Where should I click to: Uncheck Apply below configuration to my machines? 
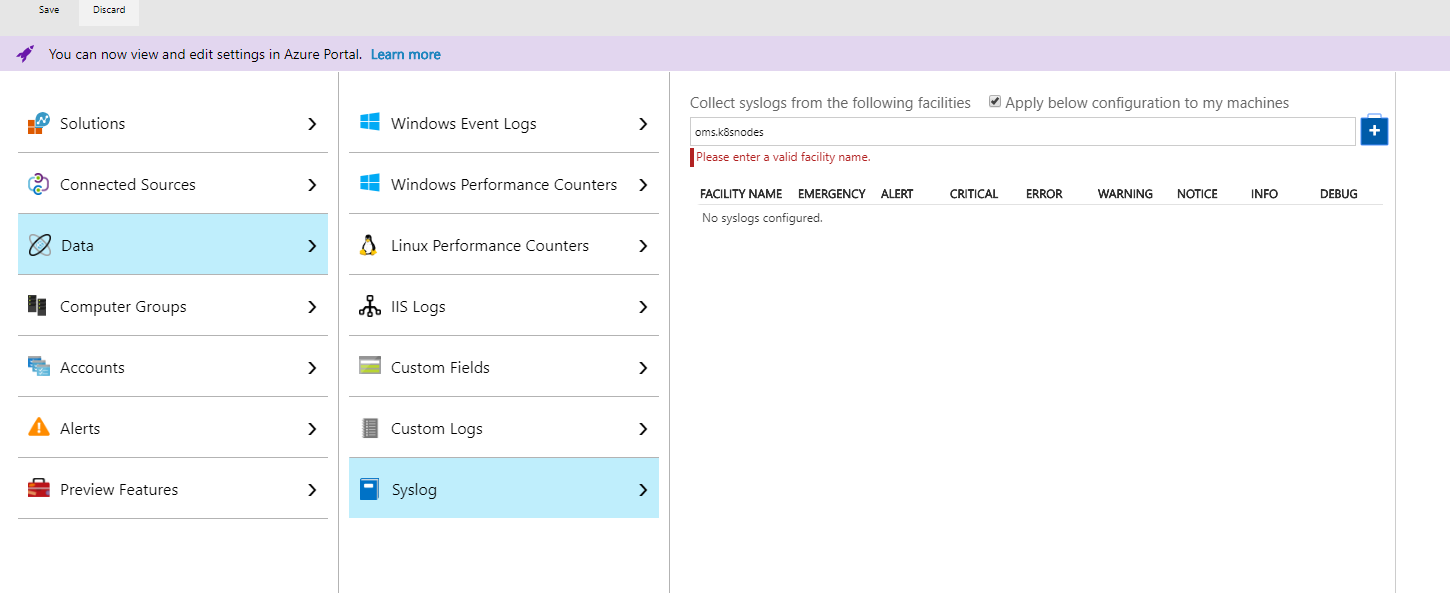pyautogui.click(x=994, y=100)
